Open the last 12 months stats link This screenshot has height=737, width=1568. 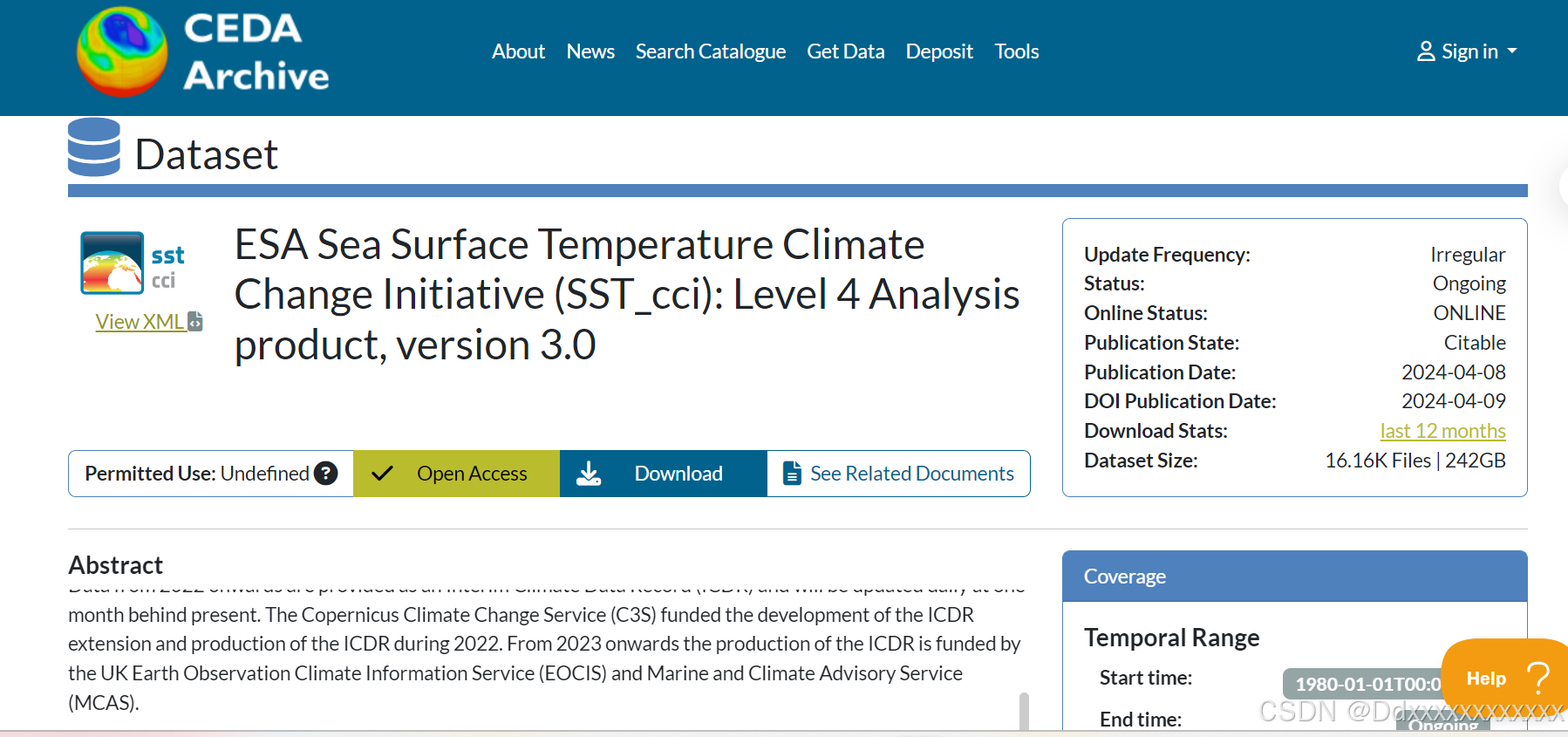point(1442,431)
